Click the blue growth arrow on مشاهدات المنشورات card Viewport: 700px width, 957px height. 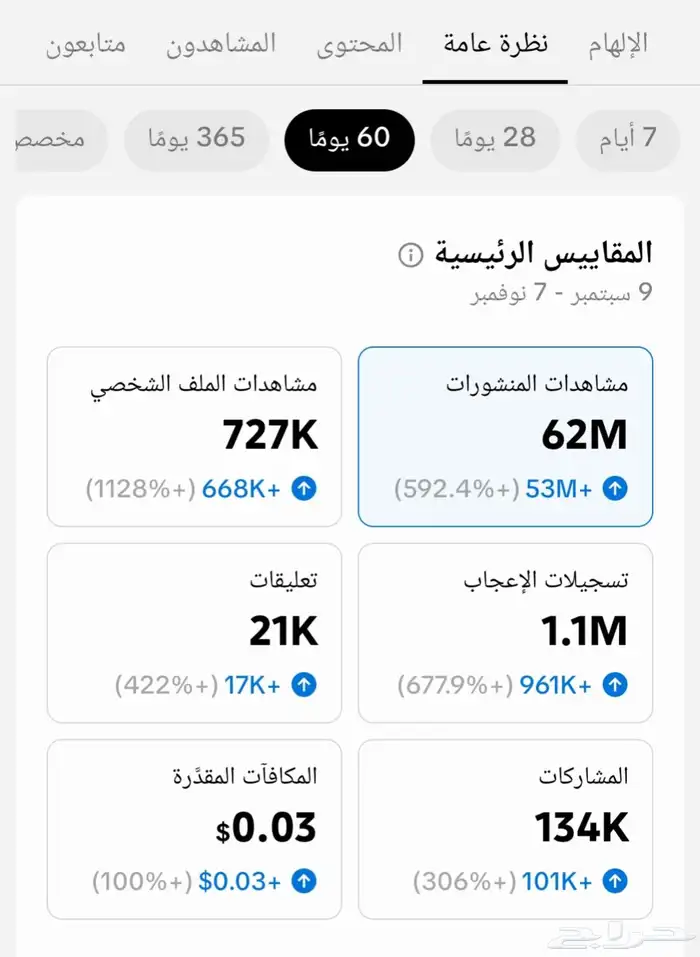[x=616, y=490]
